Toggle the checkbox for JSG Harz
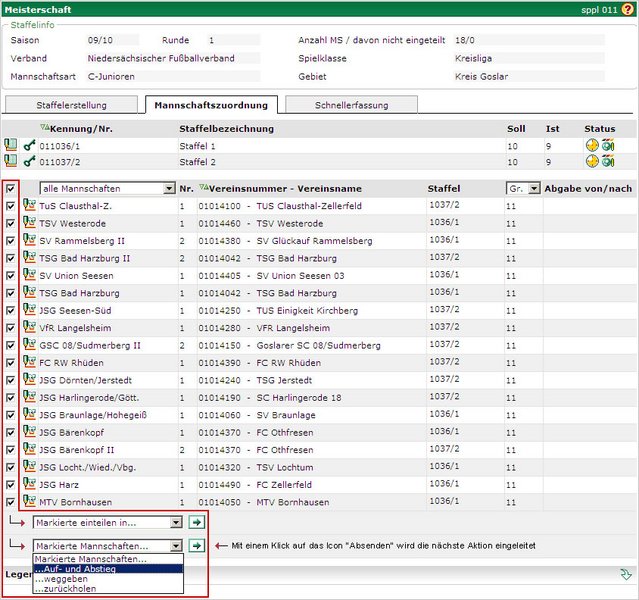 point(11,485)
